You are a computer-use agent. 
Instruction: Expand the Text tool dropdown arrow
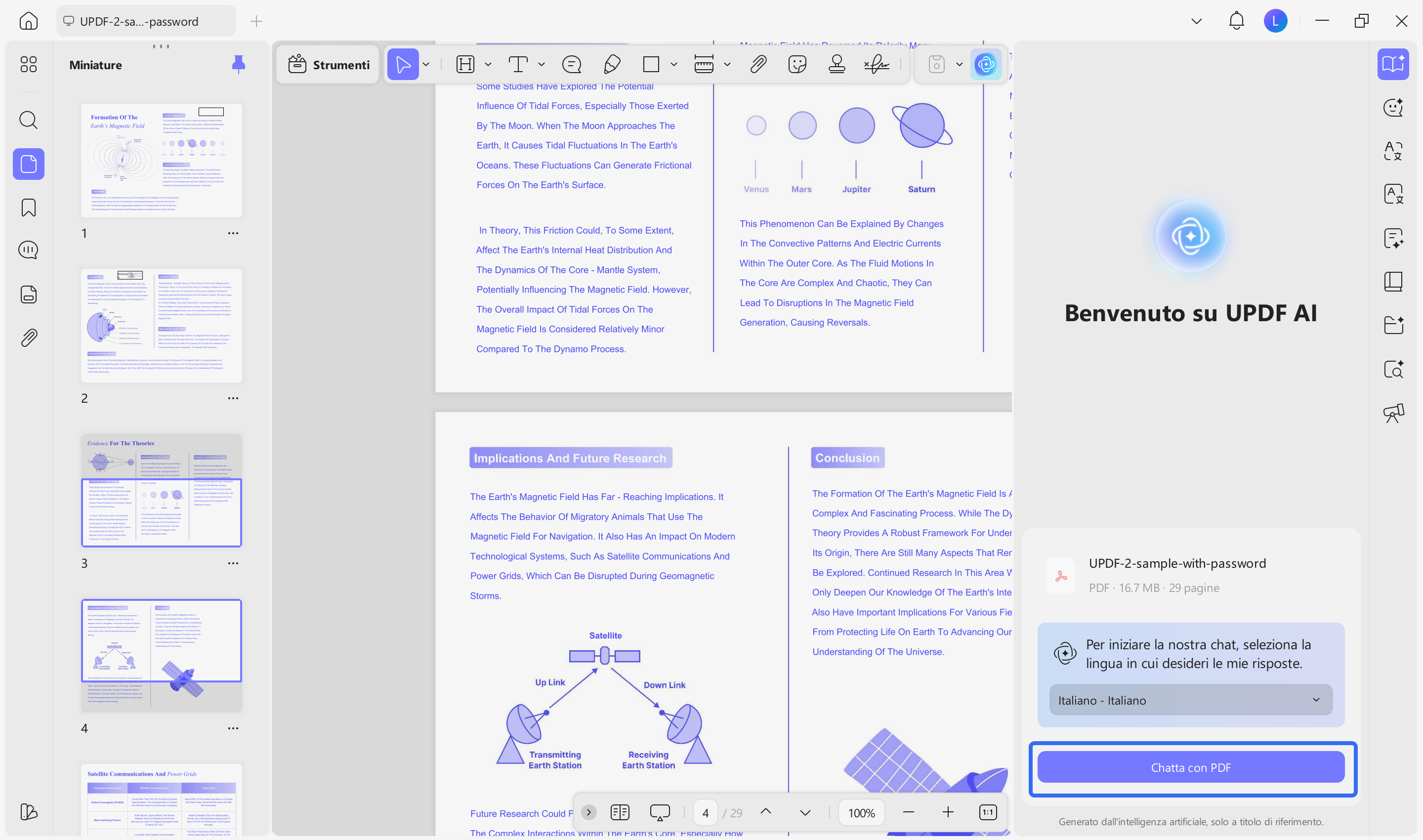(541, 65)
